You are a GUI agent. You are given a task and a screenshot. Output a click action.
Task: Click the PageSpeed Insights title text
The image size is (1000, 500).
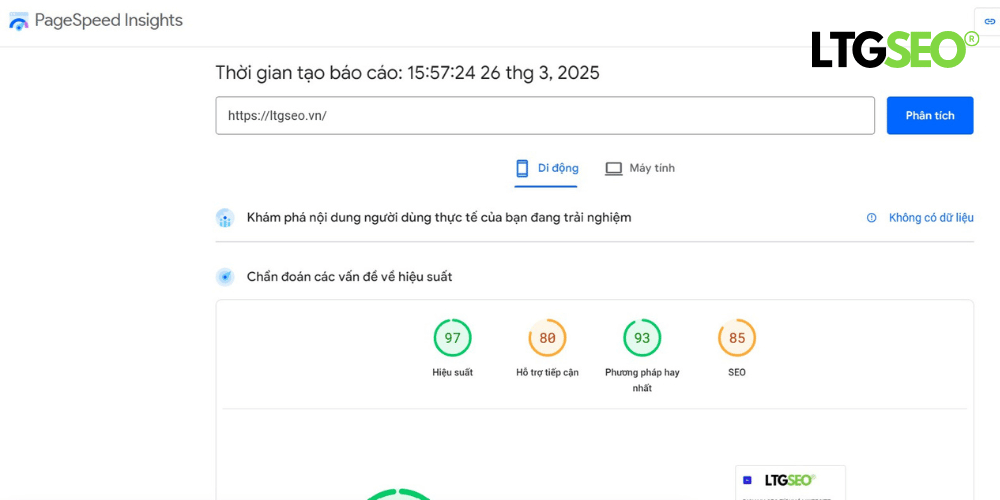pyautogui.click(x=108, y=20)
